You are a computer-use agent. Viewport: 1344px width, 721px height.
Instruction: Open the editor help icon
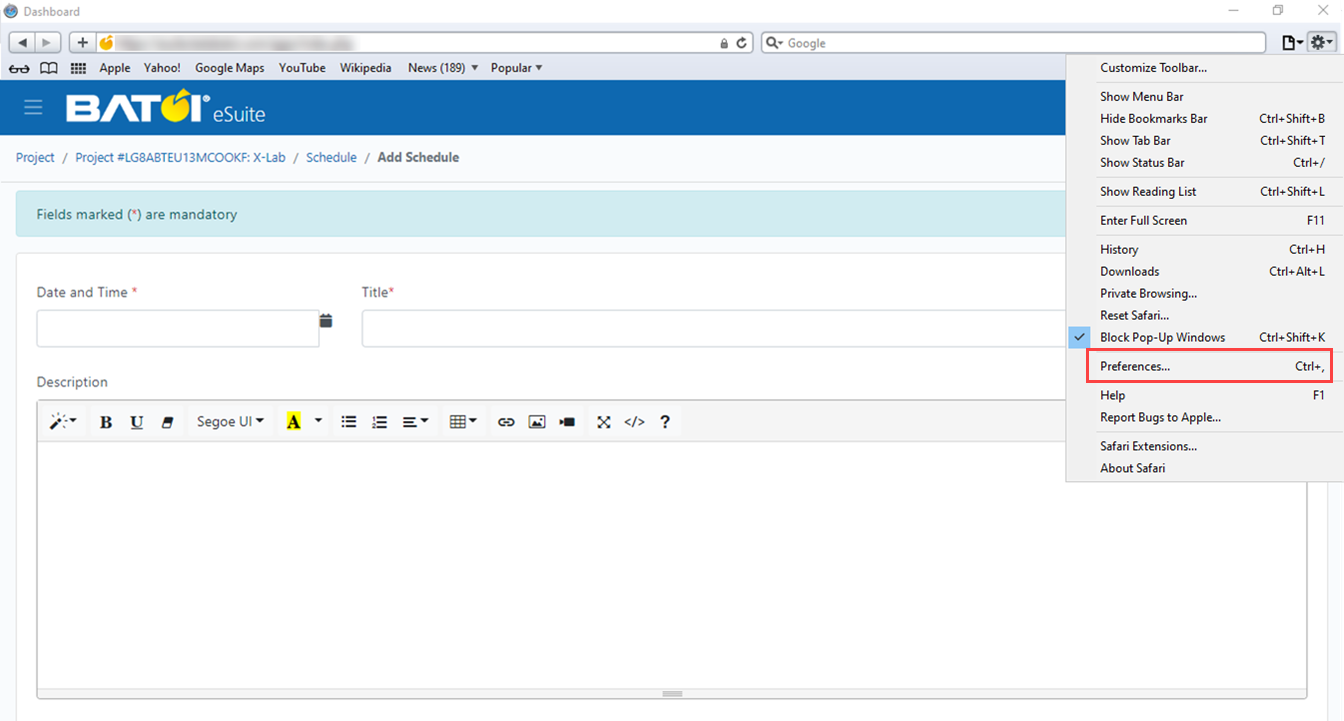[x=665, y=422]
